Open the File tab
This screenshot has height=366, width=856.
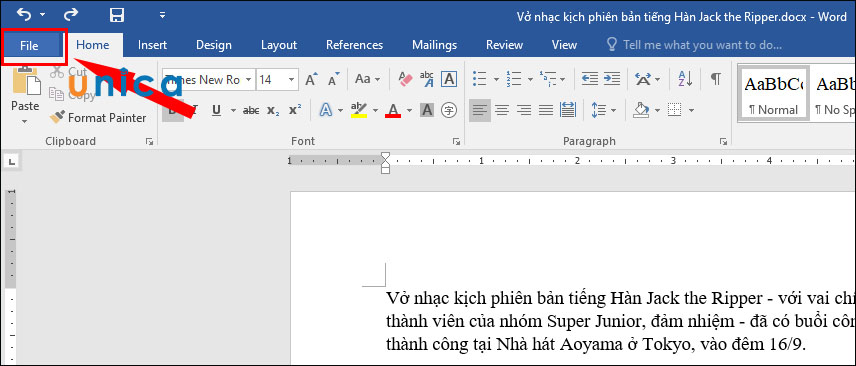click(x=29, y=45)
